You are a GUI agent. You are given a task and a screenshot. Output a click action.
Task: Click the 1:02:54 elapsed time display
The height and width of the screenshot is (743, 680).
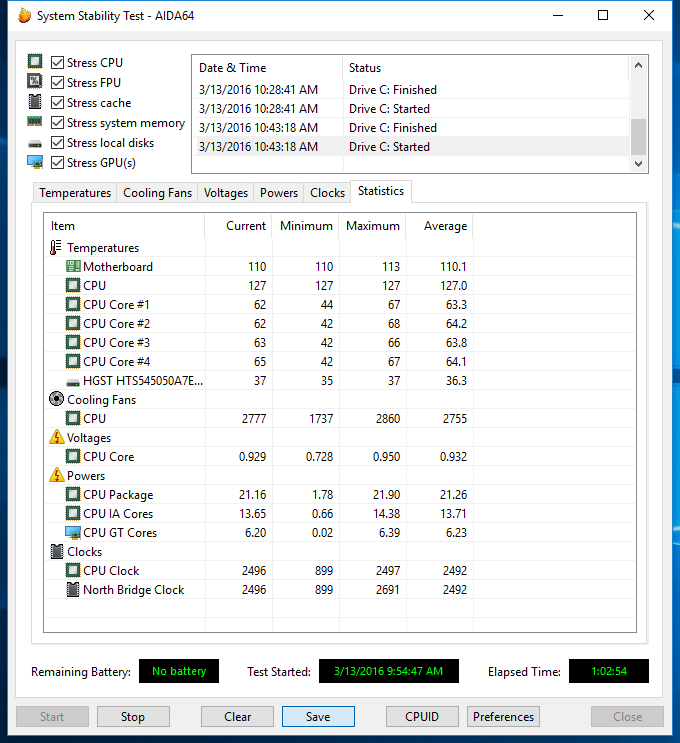(x=609, y=671)
